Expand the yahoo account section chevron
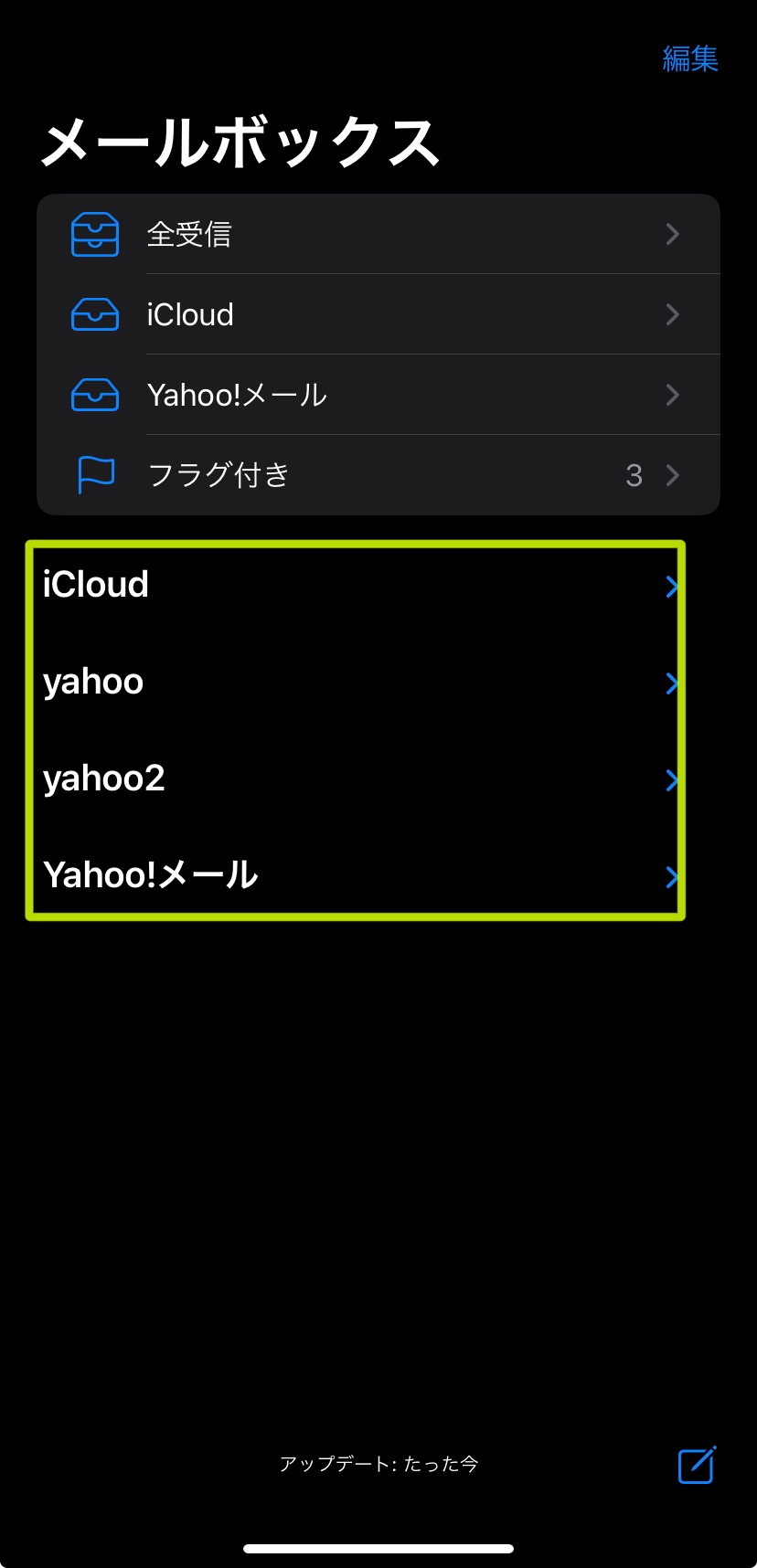The image size is (757, 1568). (x=672, y=683)
